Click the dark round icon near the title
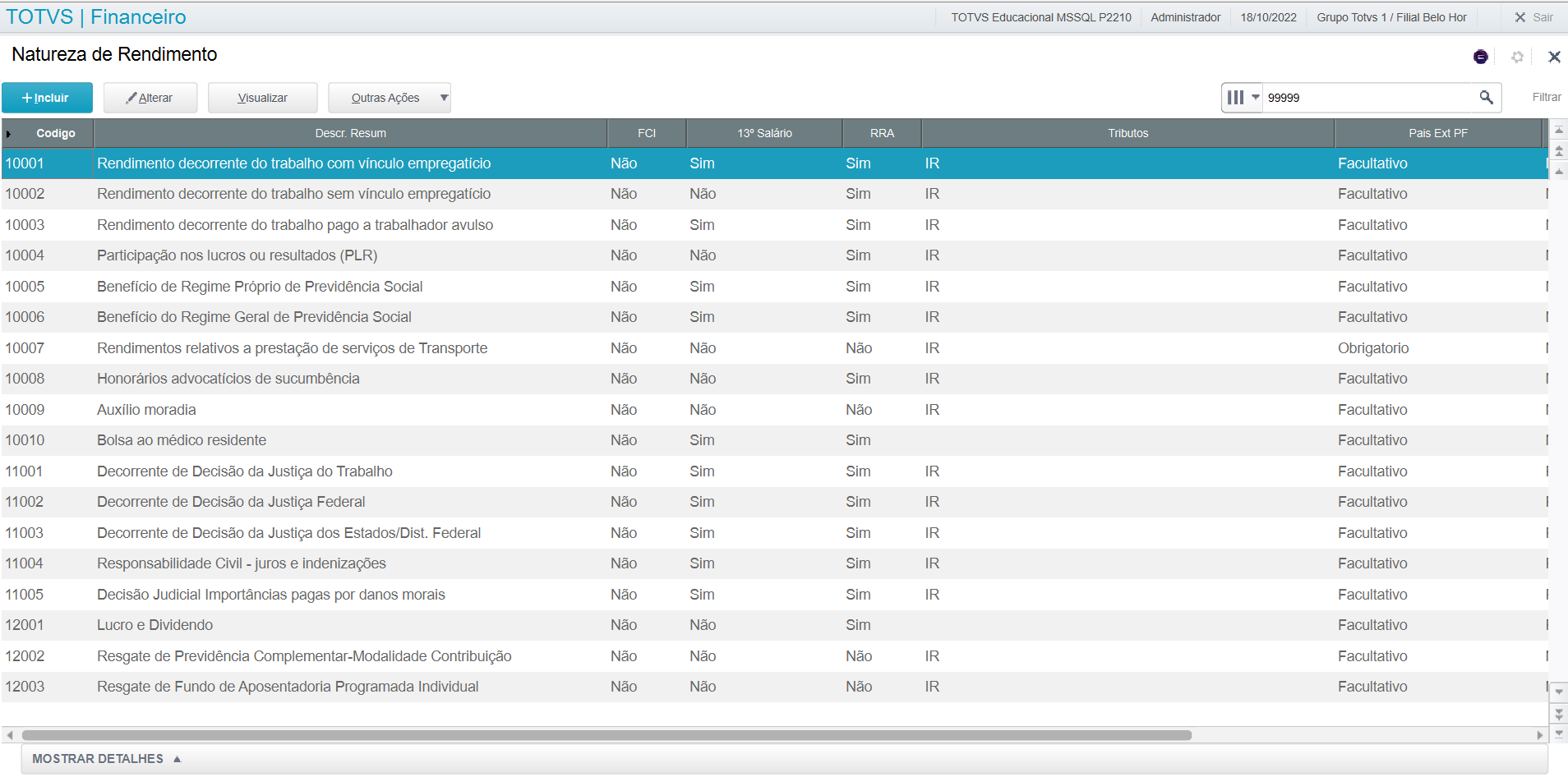 click(x=1481, y=57)
